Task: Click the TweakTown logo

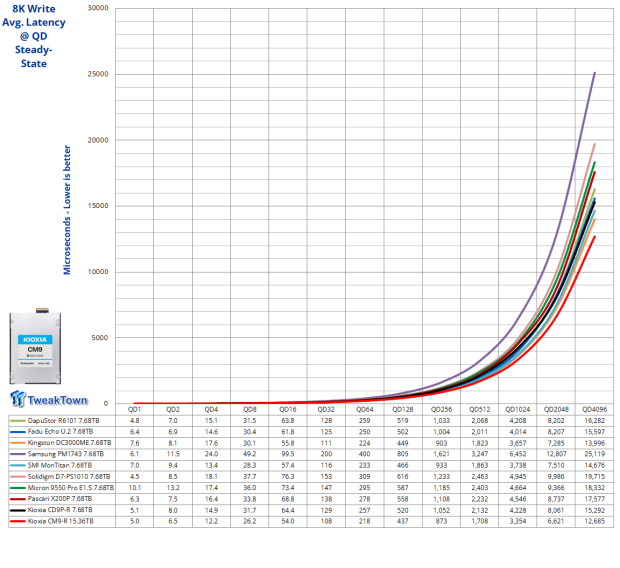Action: tap(48, 399)
